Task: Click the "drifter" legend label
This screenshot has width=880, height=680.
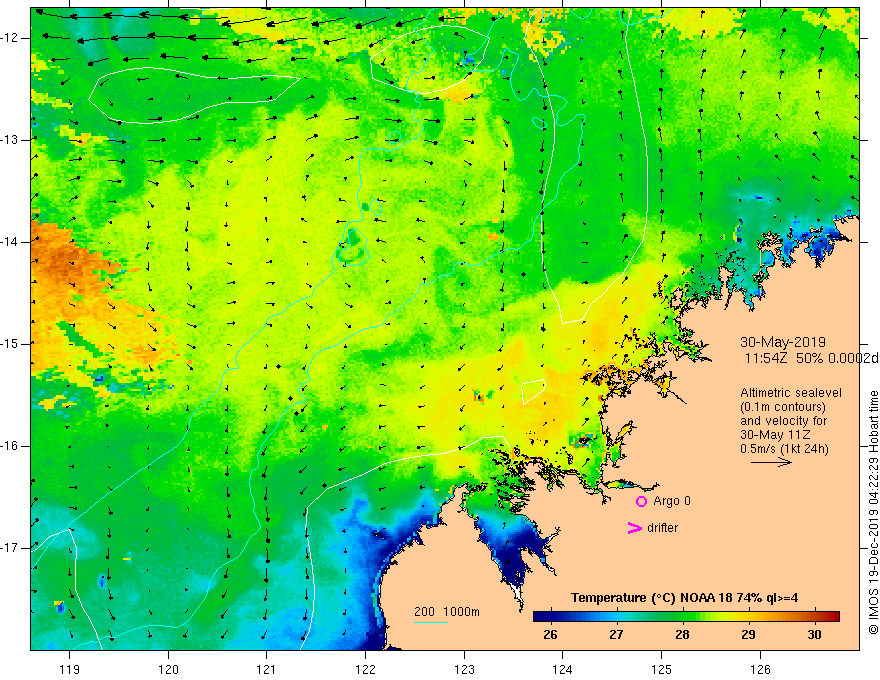Action: tap(662, 528)
